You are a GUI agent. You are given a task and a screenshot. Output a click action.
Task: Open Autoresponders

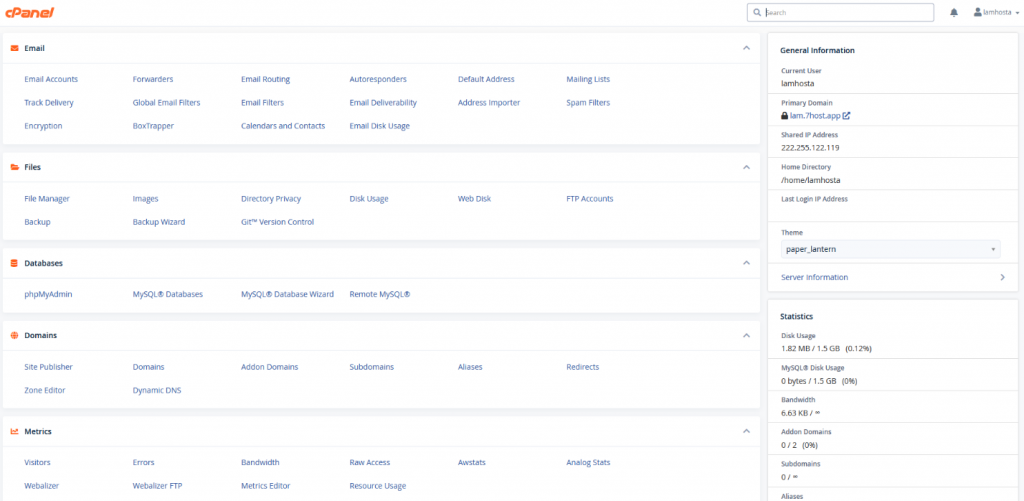[378, 79]
